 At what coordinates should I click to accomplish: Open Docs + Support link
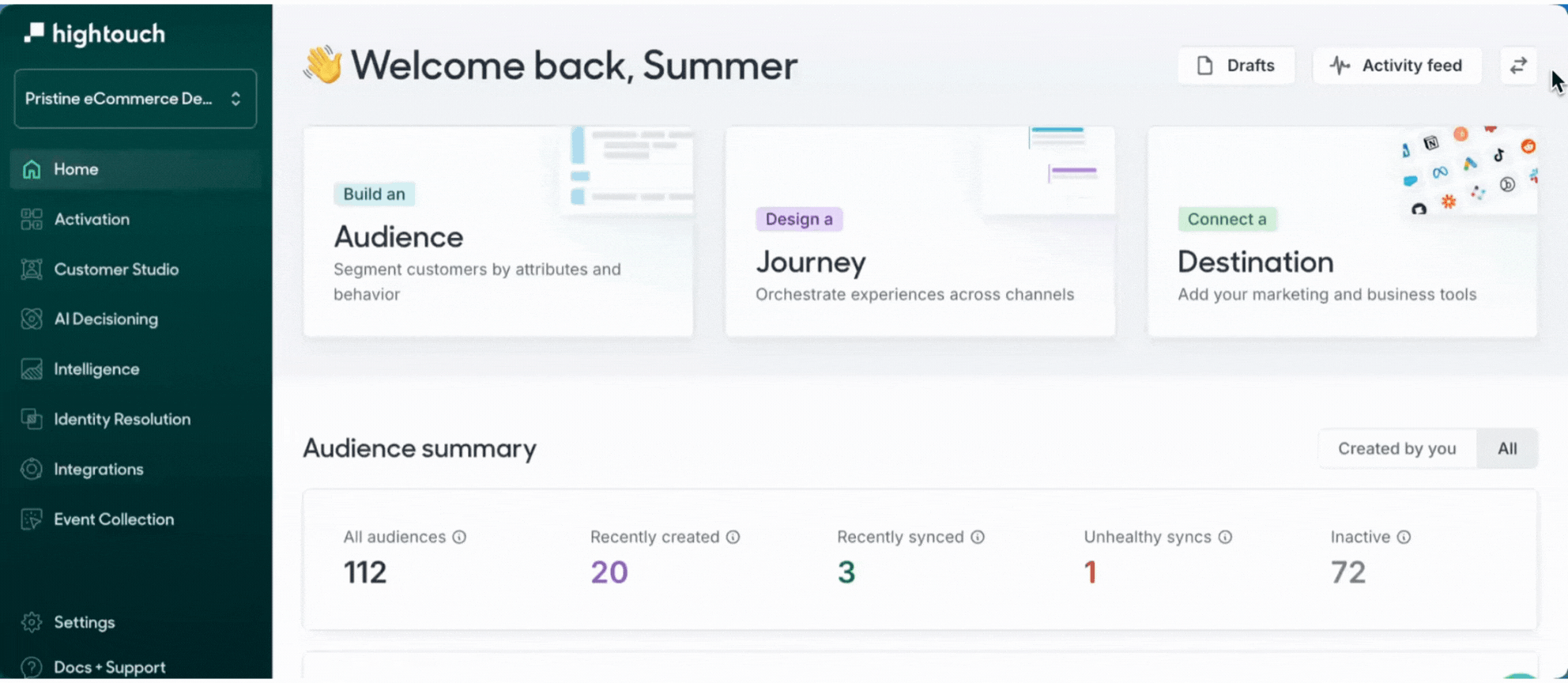[x=109, y=667]
